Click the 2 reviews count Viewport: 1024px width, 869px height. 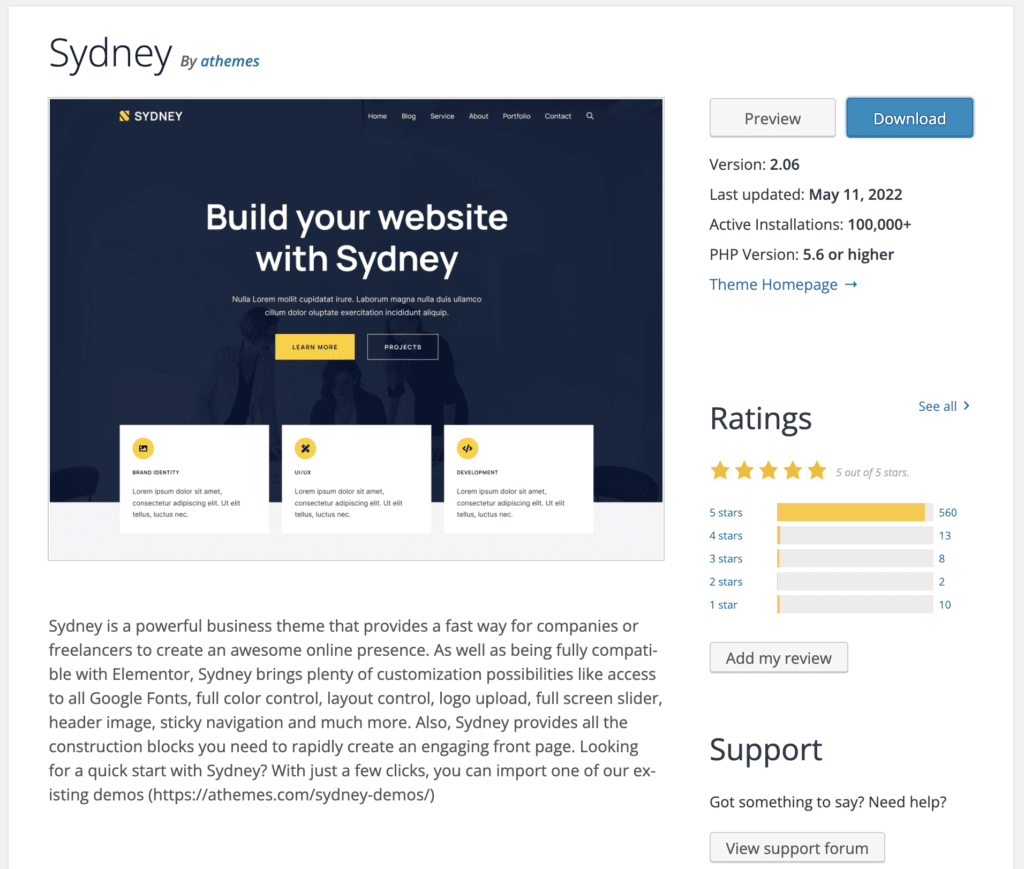coord(942,582)
